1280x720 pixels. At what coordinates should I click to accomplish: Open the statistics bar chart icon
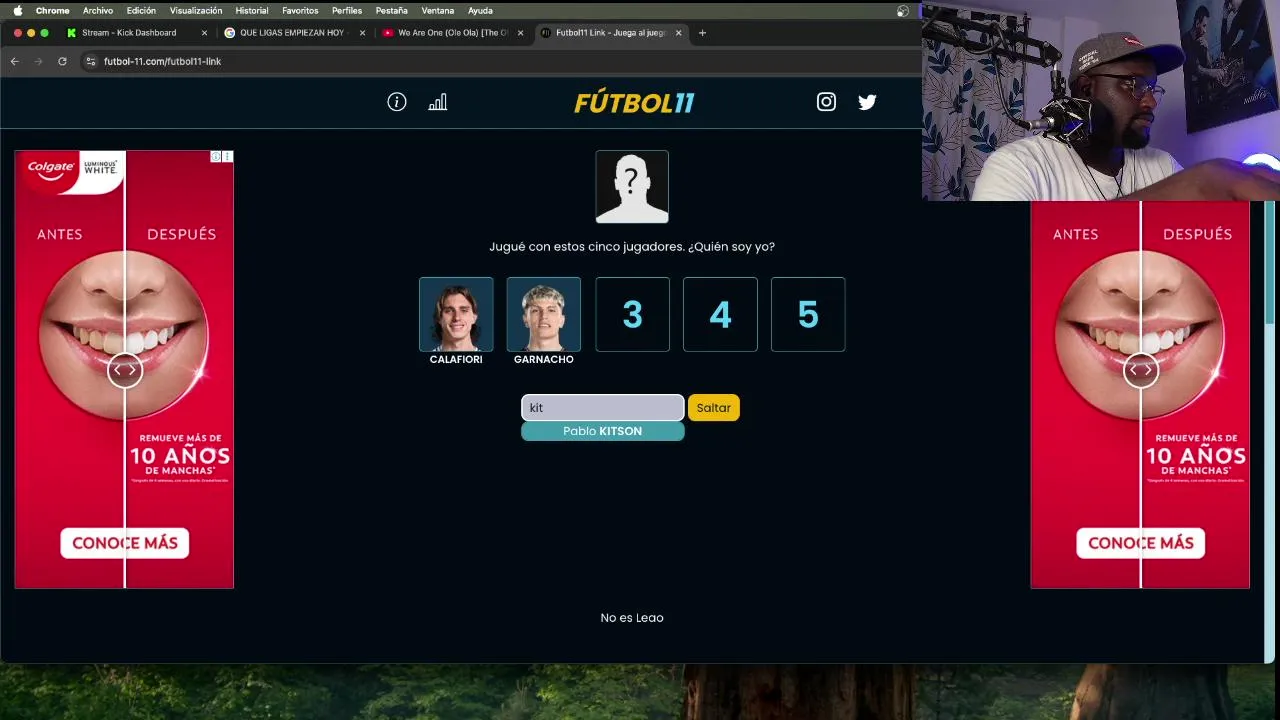click(438, 102)
